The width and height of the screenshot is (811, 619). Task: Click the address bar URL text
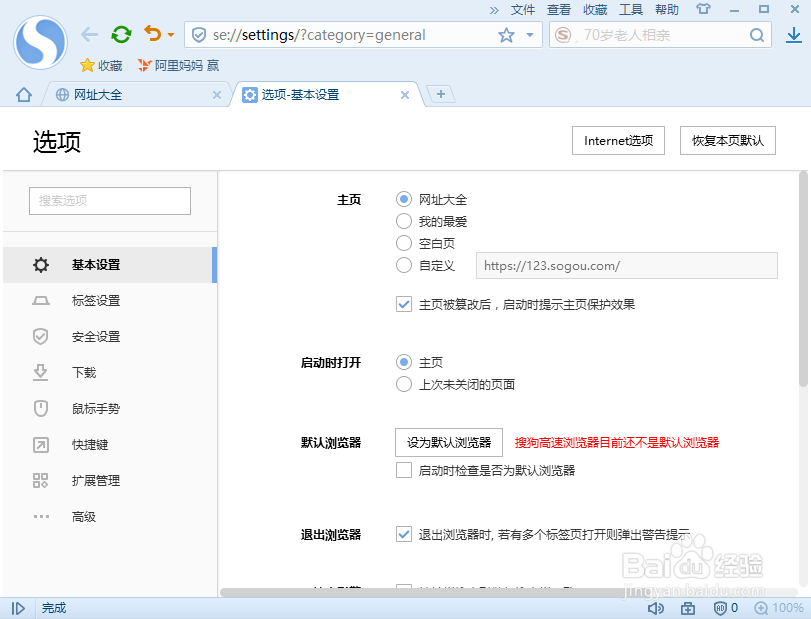(319, 35)
